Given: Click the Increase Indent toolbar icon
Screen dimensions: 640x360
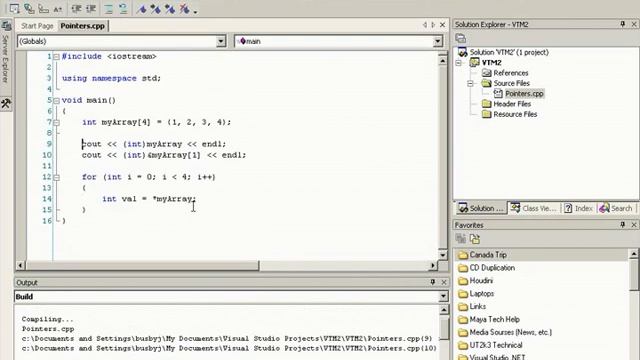Looking at the screenshot, I should click(x=91, y=8).
